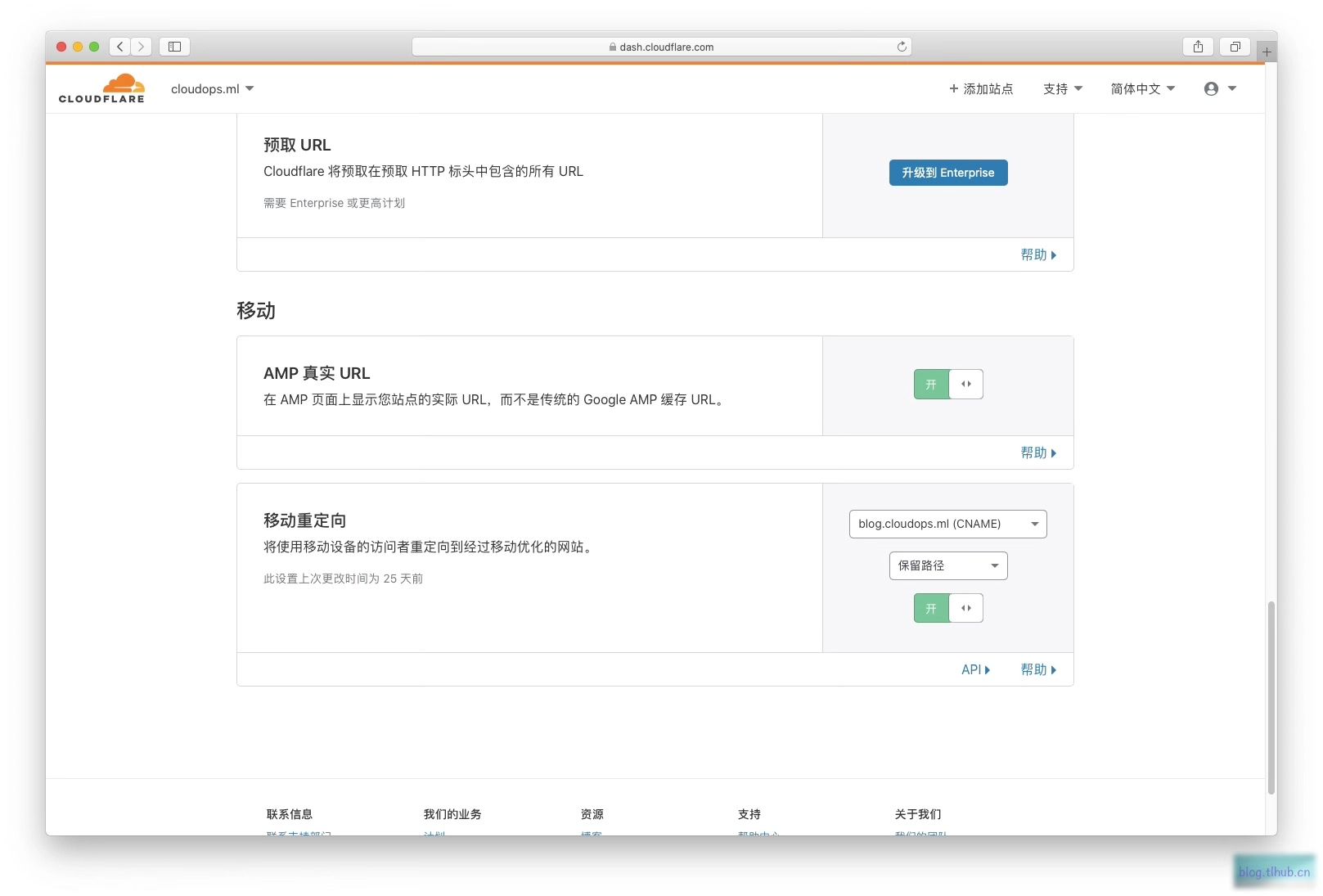Click 需要 Enterprise 或更高计划 note

(334, 203)
